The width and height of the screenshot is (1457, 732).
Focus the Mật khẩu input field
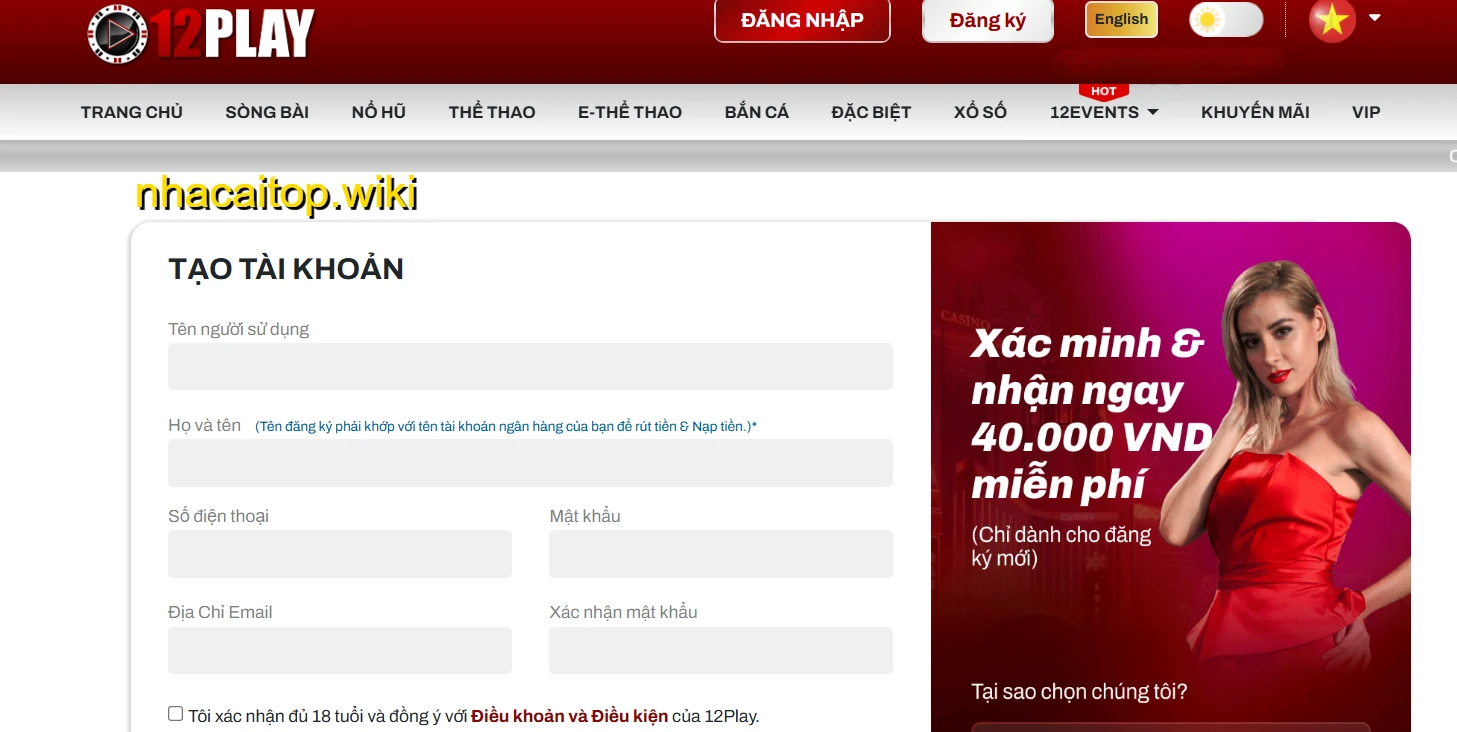tap(721, 554)
